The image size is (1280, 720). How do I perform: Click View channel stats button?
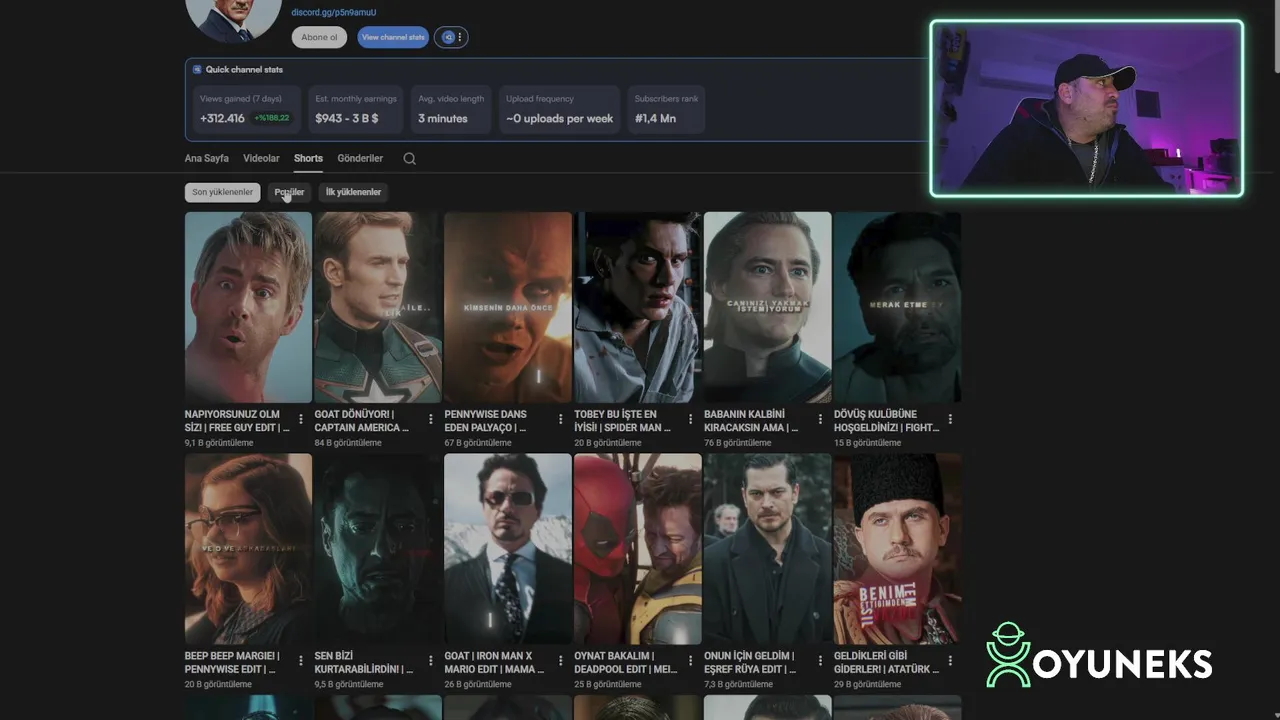click(x=393, y=37)
